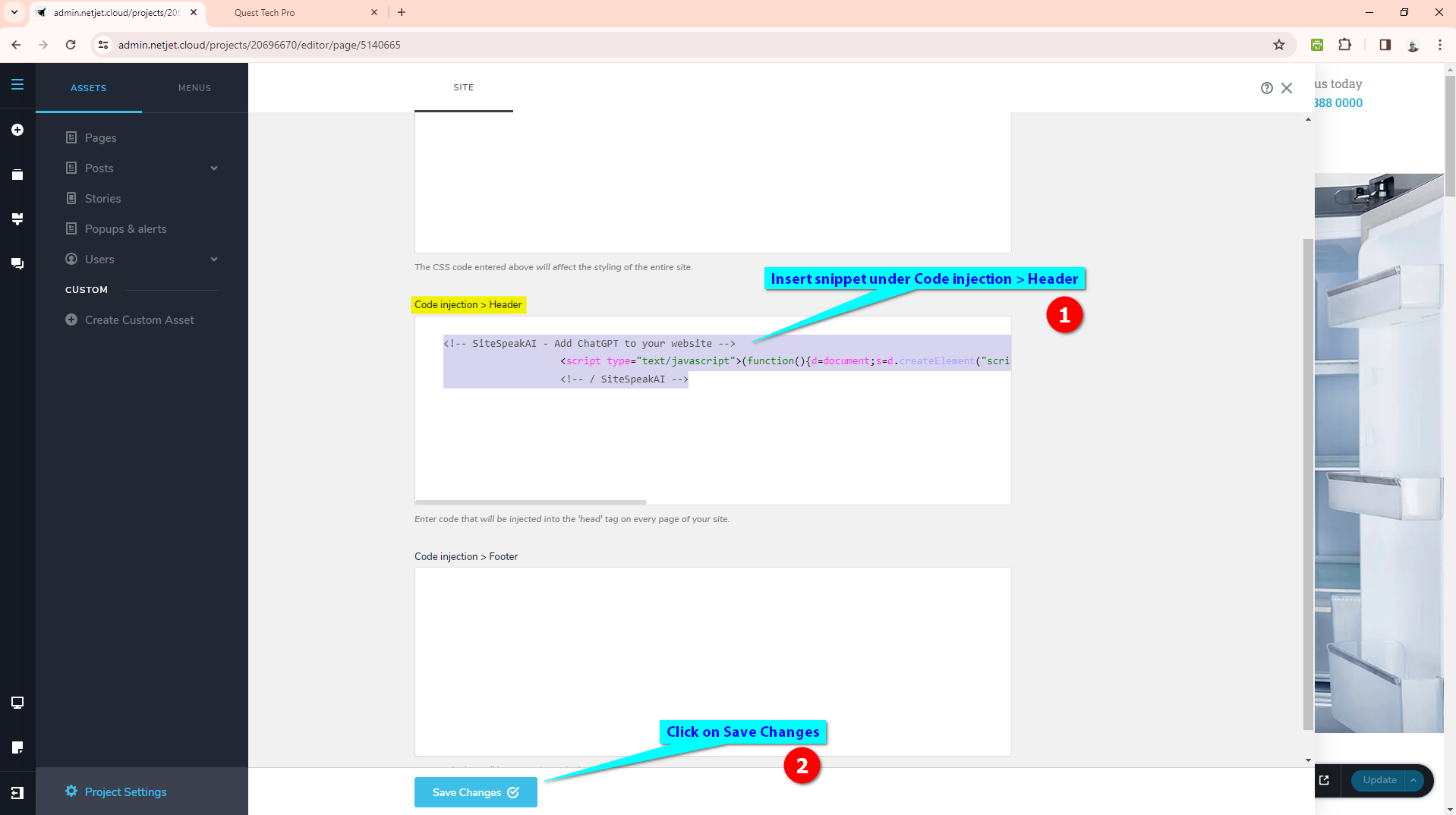The image size is (1456, 815).
Task: Click the settings panel vertical scrollbar
Action: [1308, 484]
